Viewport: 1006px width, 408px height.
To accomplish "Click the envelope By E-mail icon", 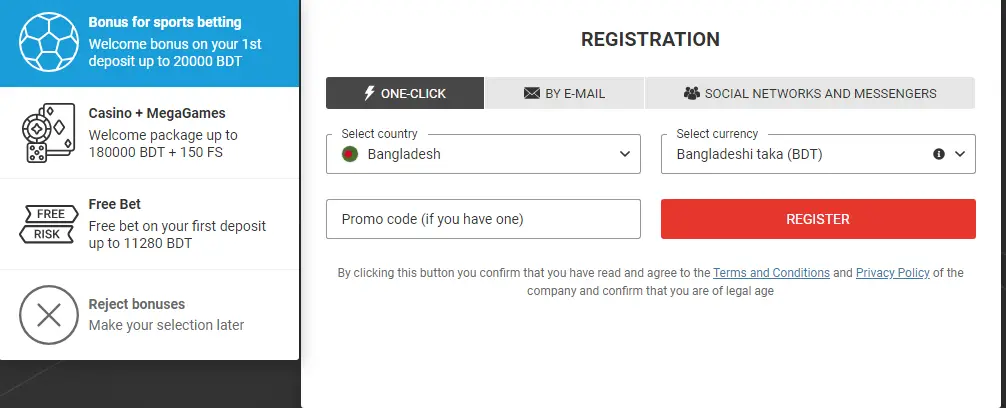I will pyautogui.click(x=532, y=93).
